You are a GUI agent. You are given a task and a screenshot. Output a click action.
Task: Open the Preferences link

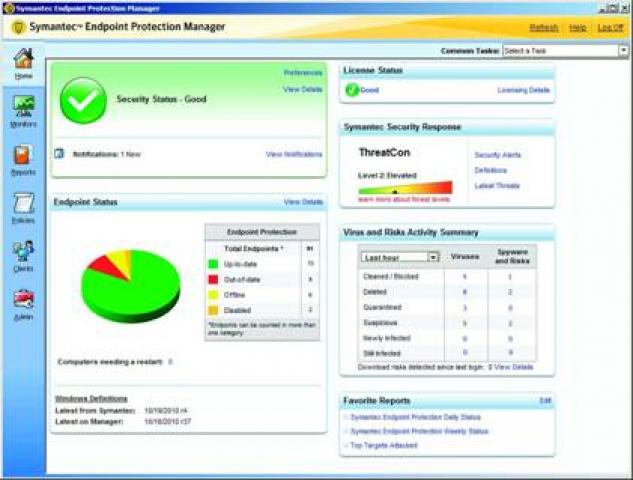coord(303,73)
